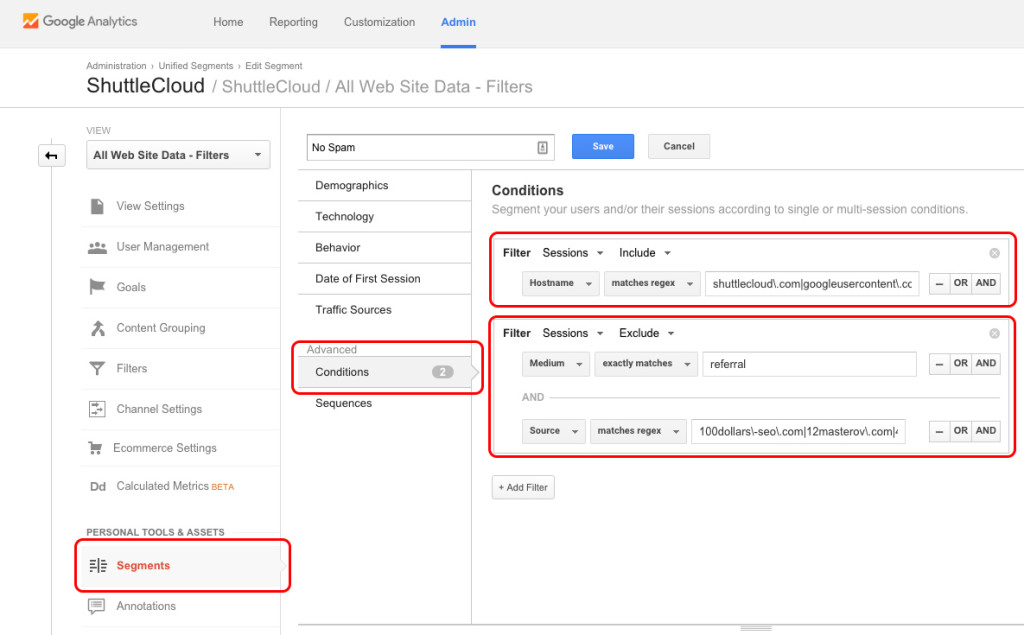Click the Ecommerce Settings cart icon
This screenshot has height=635, width=1024.
[95, 448]
